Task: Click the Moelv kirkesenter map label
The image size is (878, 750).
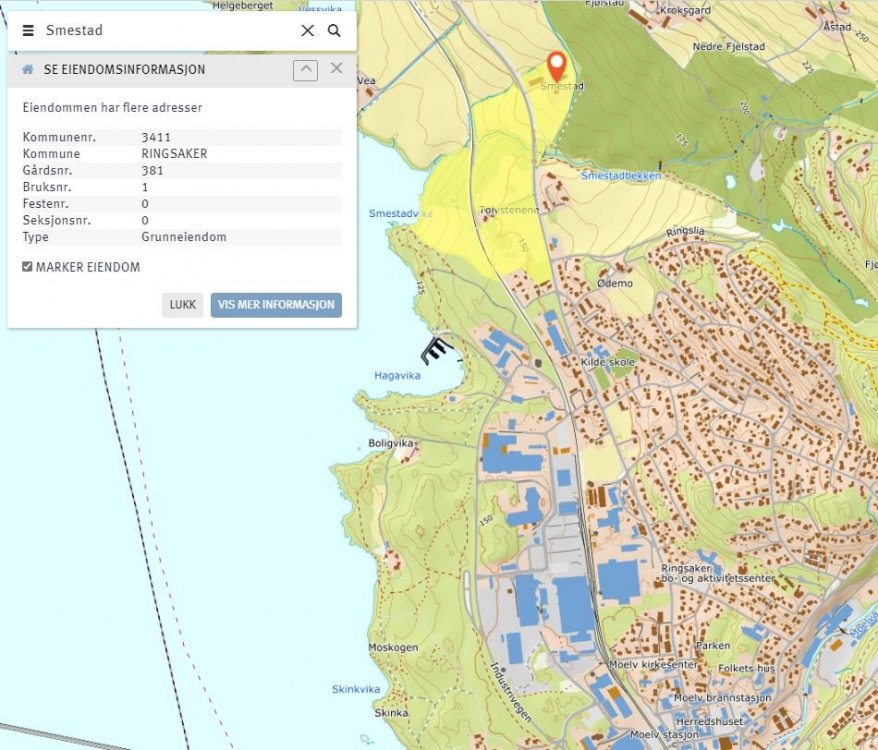Action: click(652, 665)
